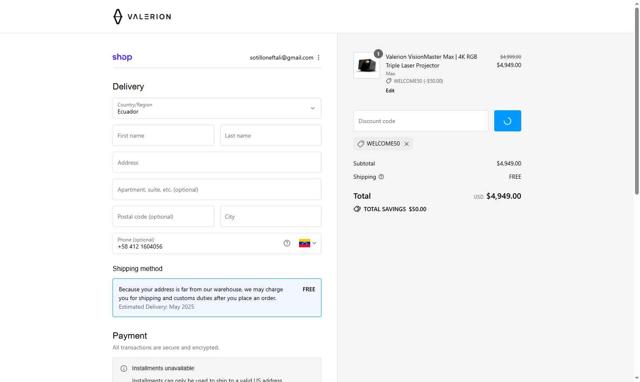Open account options menu next to email
Image resolution: width=640 pixels, height=382 pixels.
point(318,58)
